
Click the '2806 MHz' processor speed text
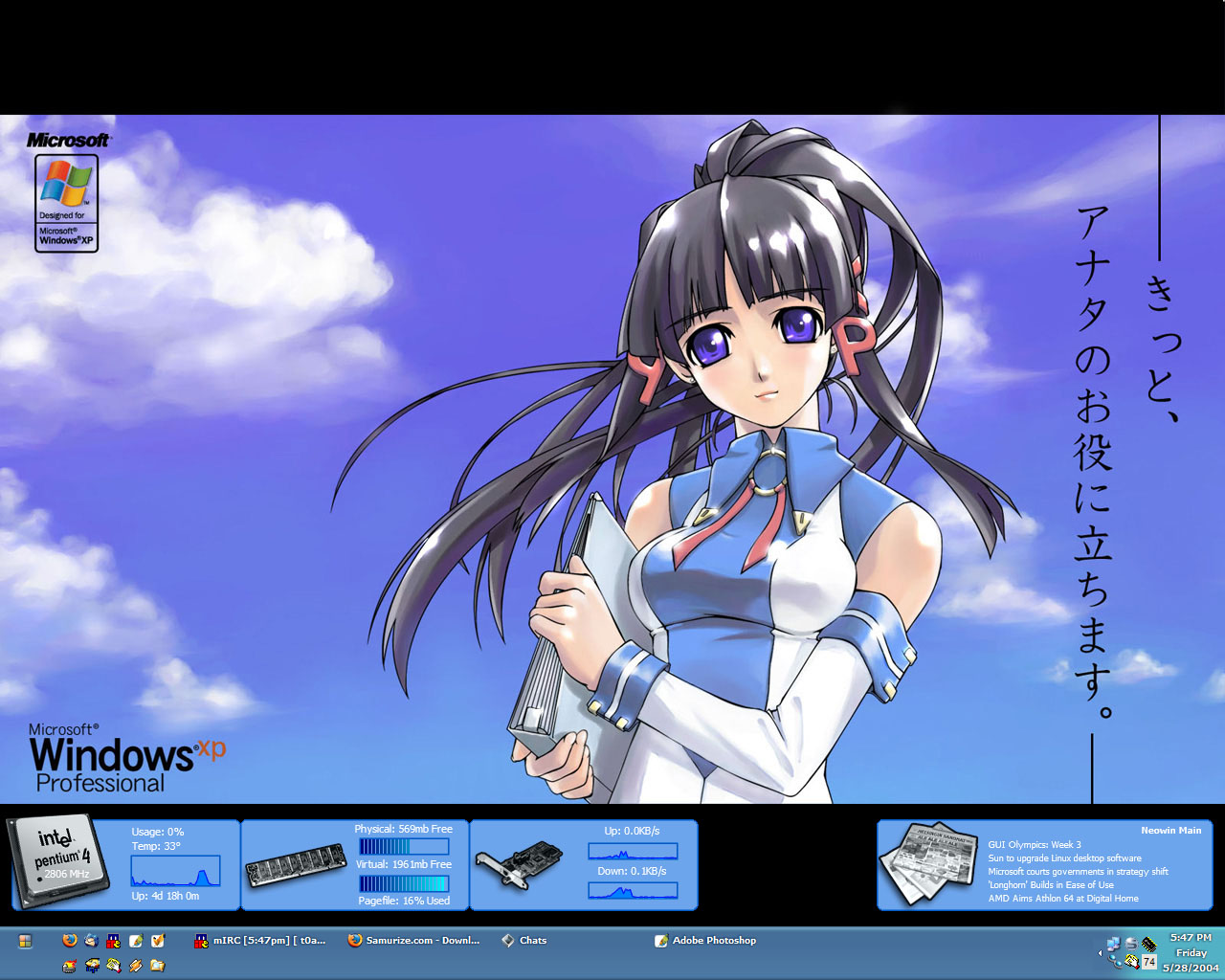click(x=67, y=874)
